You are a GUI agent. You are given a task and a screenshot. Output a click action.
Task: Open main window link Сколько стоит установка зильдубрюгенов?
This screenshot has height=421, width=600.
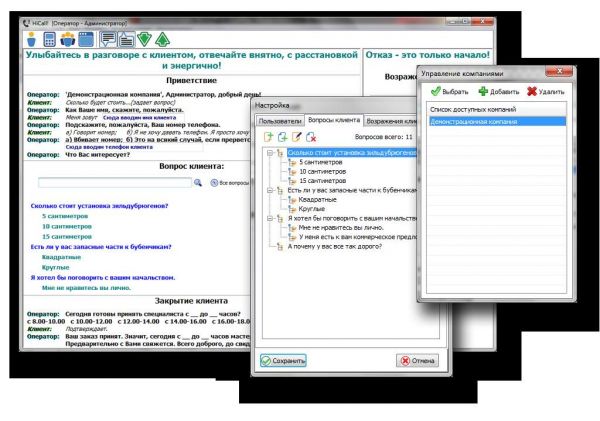click(x=99, y=206)
